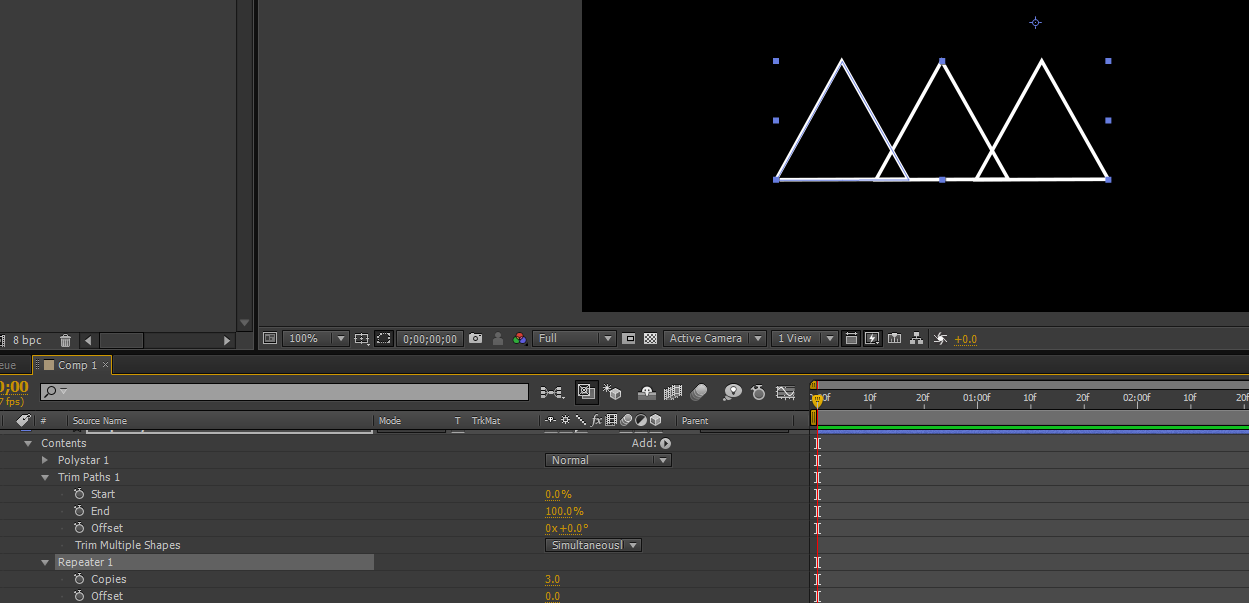Click the Label tag column header
Viewport: 1249px width, 603px height.
coord(23,421)
